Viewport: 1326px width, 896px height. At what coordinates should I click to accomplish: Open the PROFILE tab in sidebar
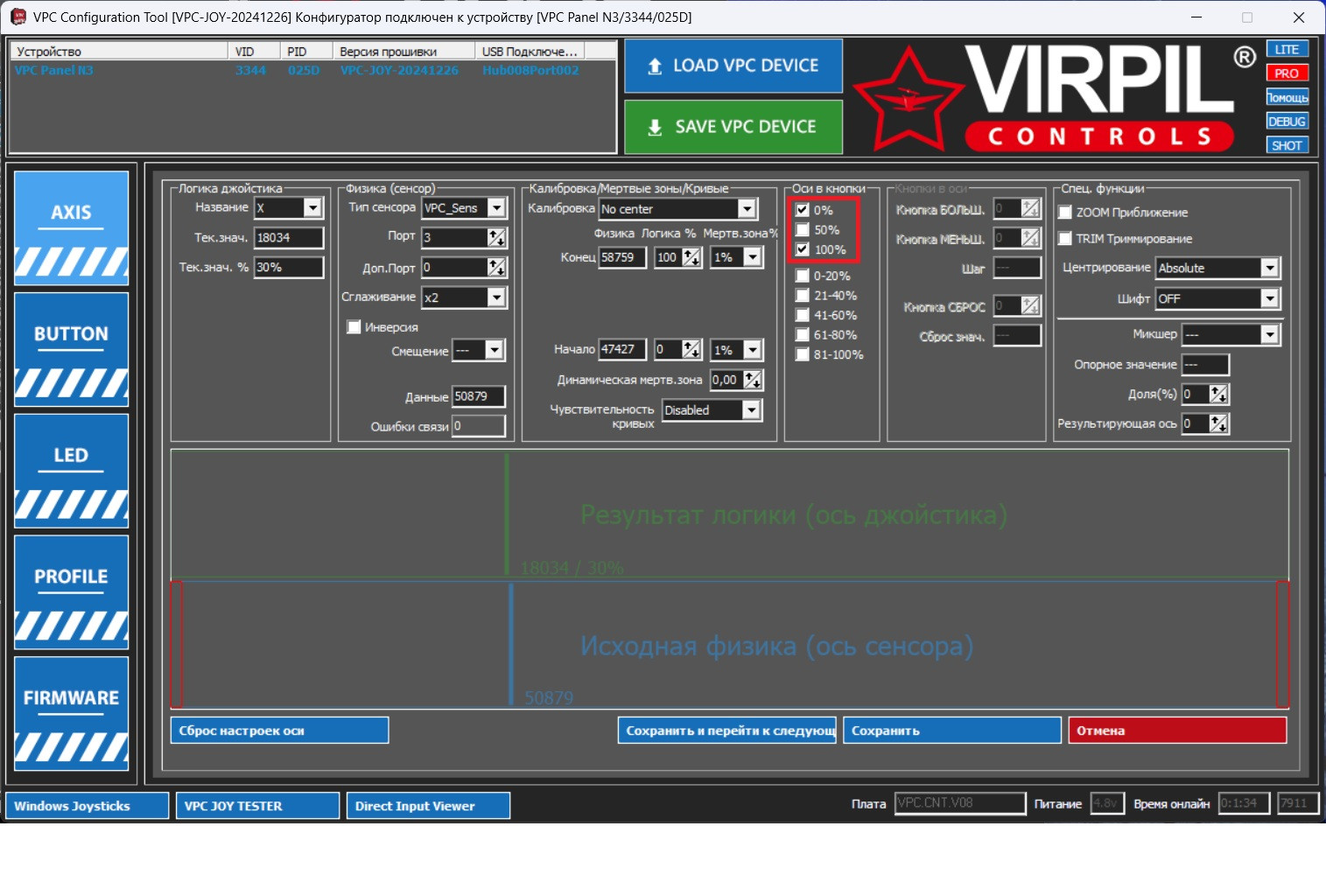[72, 592]
